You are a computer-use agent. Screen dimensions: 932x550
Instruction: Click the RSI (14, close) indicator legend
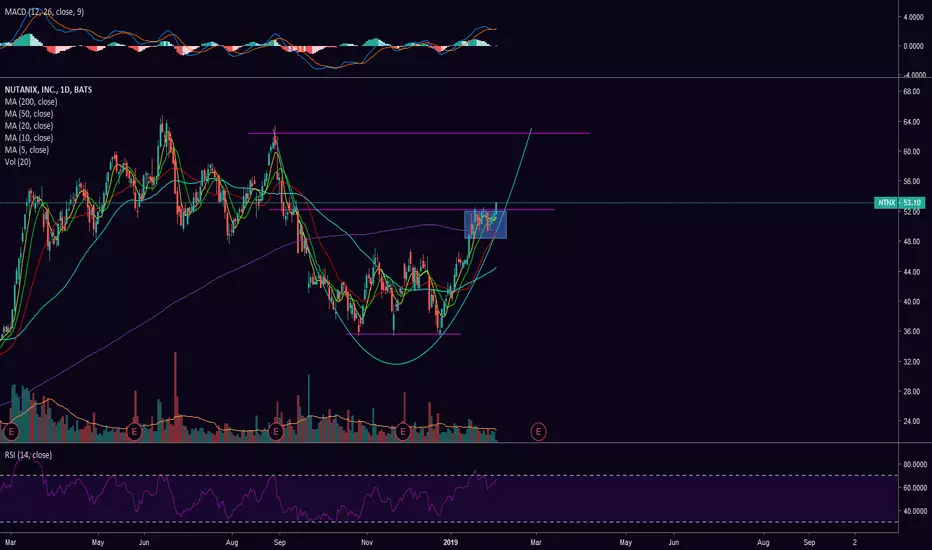28,455
